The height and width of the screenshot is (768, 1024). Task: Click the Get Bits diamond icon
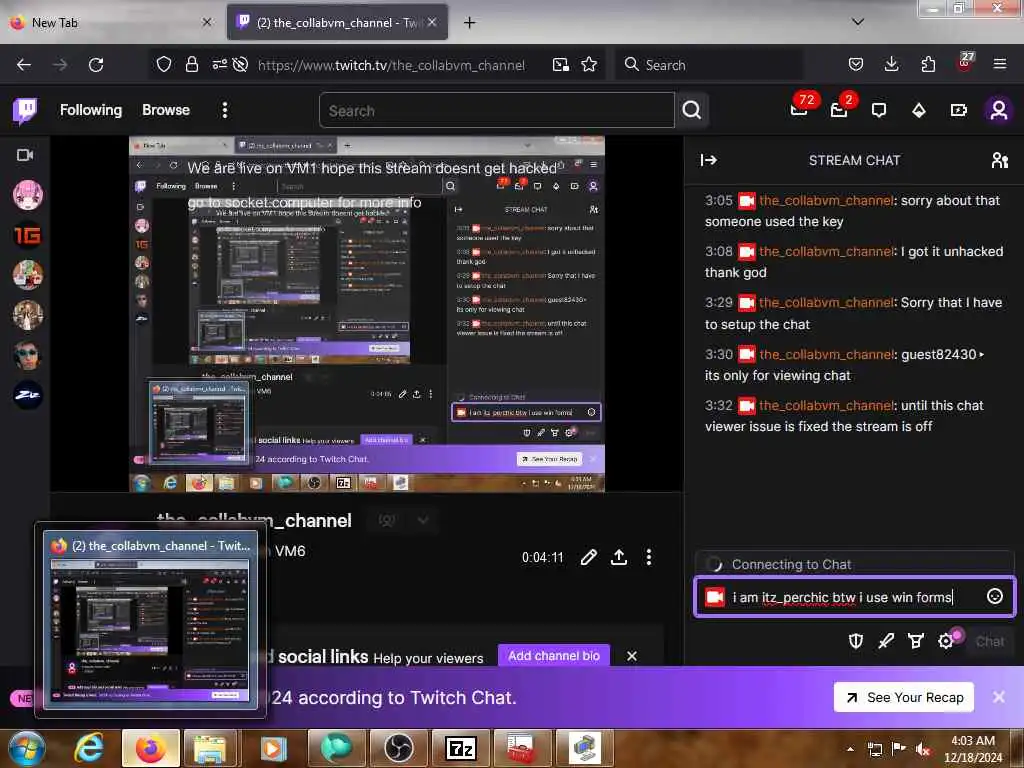coord(919,110)
